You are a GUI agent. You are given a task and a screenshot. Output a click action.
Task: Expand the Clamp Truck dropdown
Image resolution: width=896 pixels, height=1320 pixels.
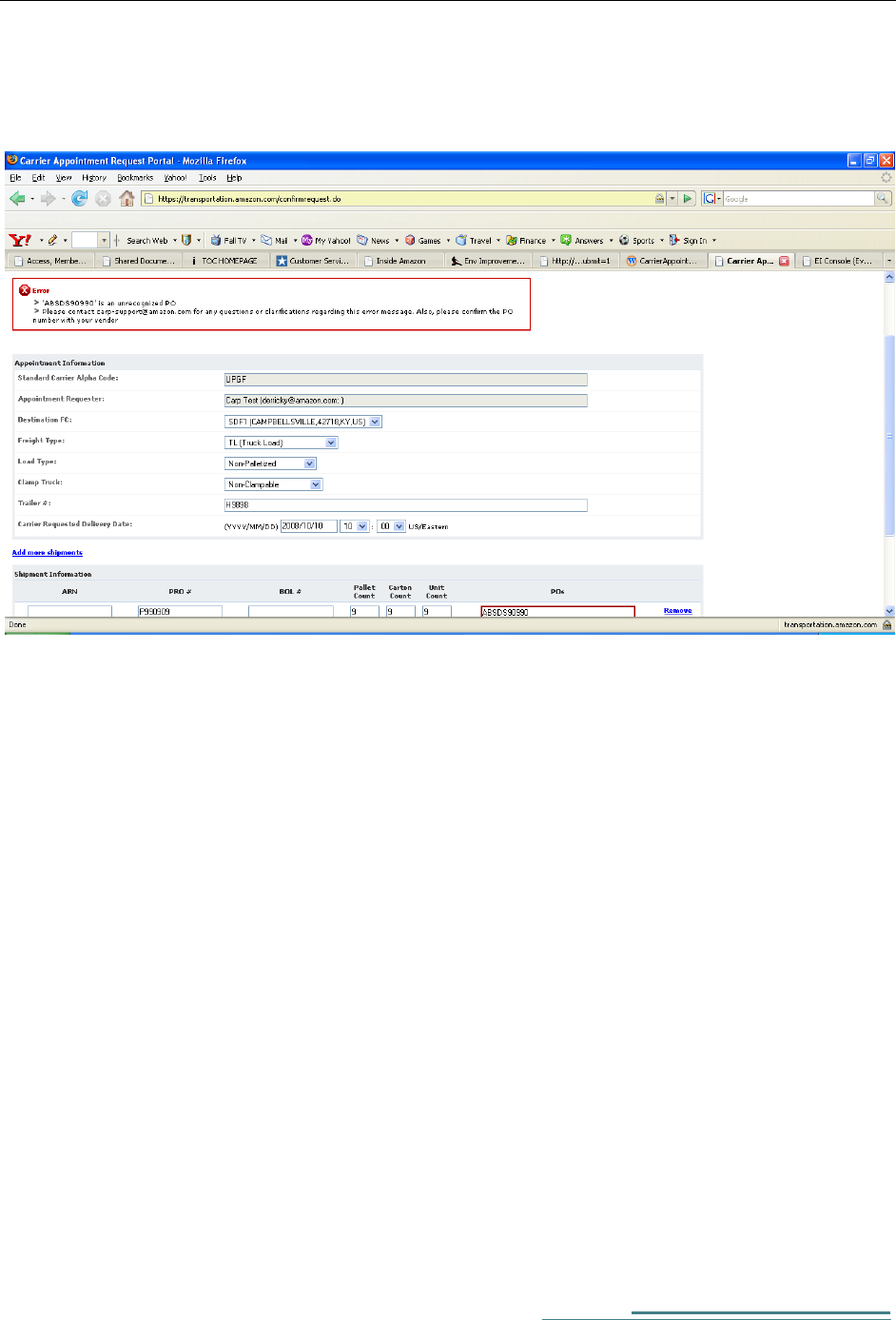coord(316,484)
